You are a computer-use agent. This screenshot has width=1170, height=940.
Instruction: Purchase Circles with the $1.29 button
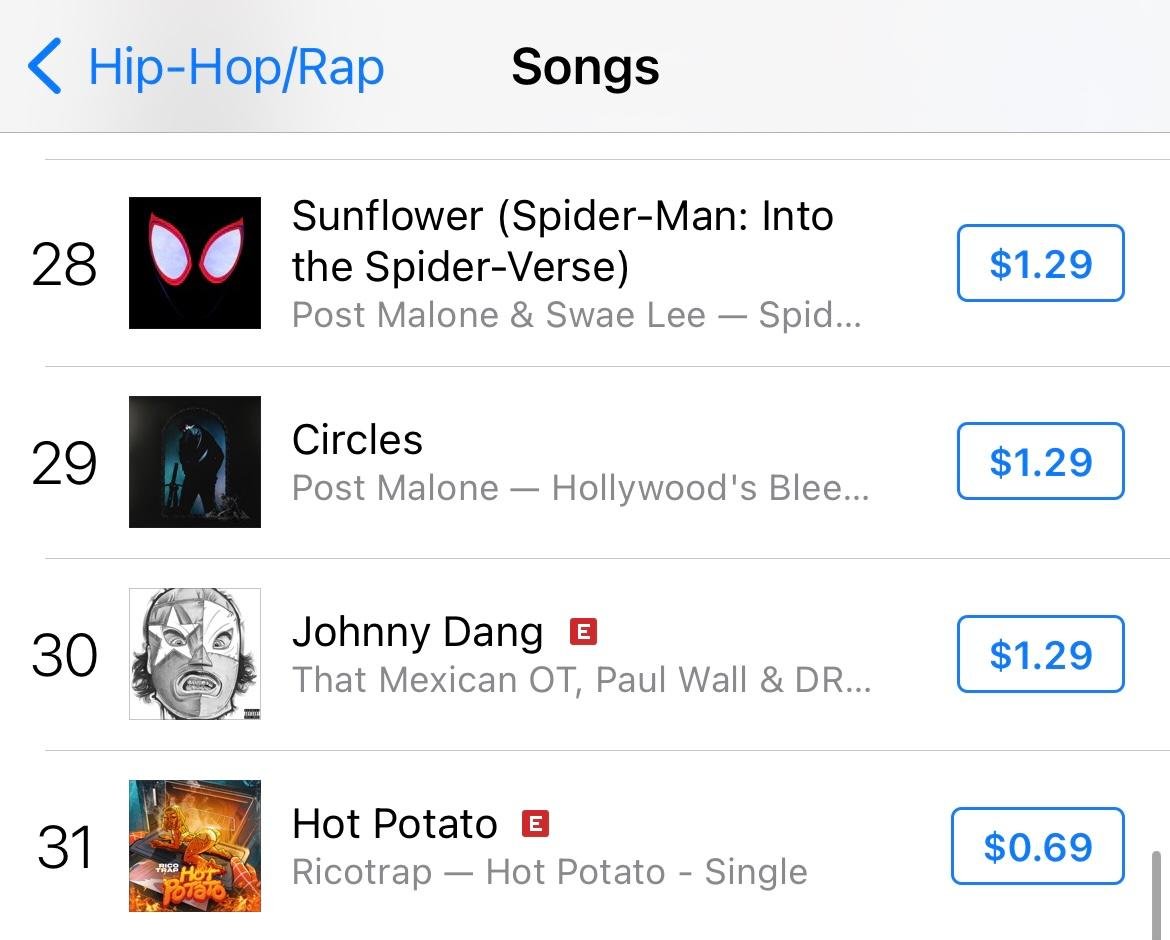[1040, 462]
